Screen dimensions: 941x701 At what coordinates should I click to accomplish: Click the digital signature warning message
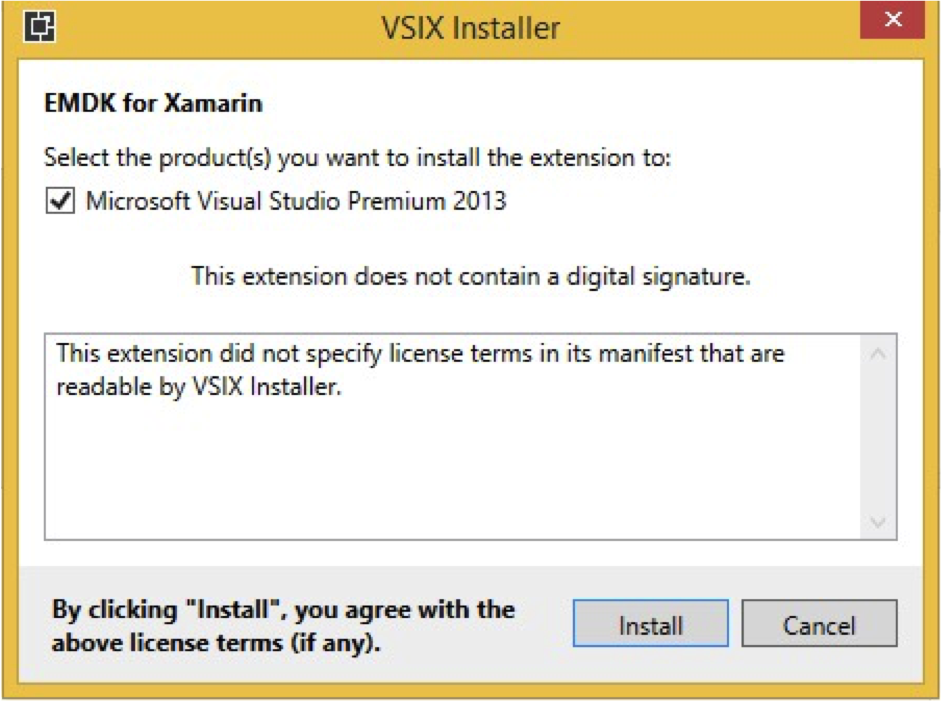coord(470,277)
